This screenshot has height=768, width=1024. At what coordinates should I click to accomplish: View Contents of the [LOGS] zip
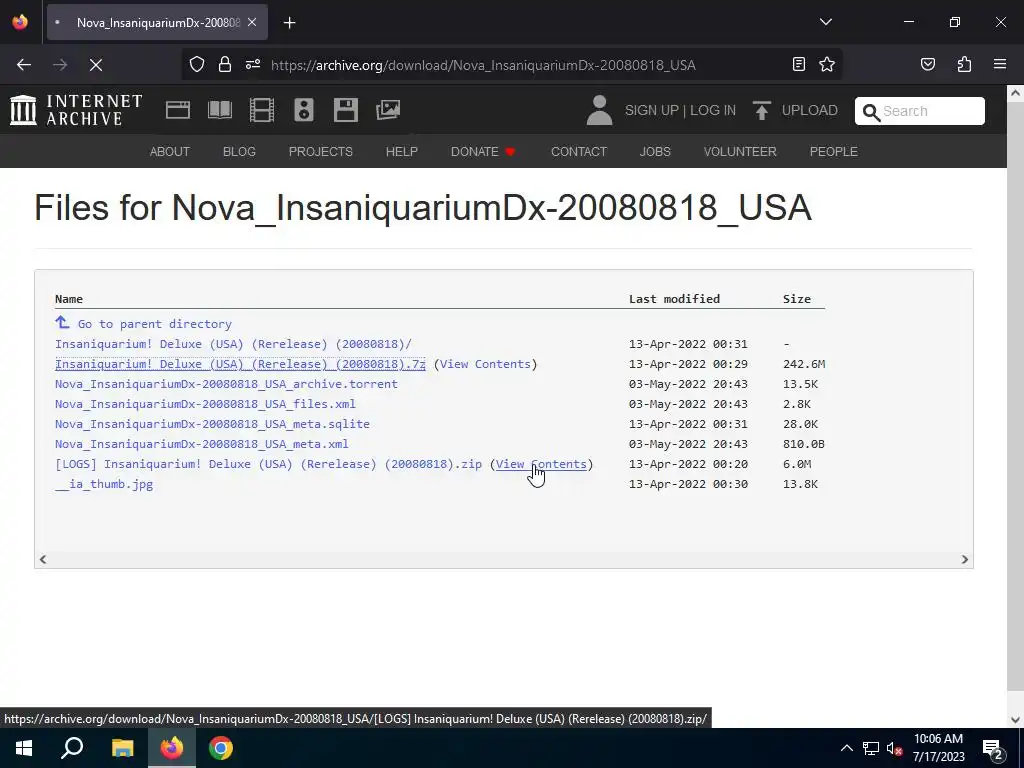(x=541, y=464)
